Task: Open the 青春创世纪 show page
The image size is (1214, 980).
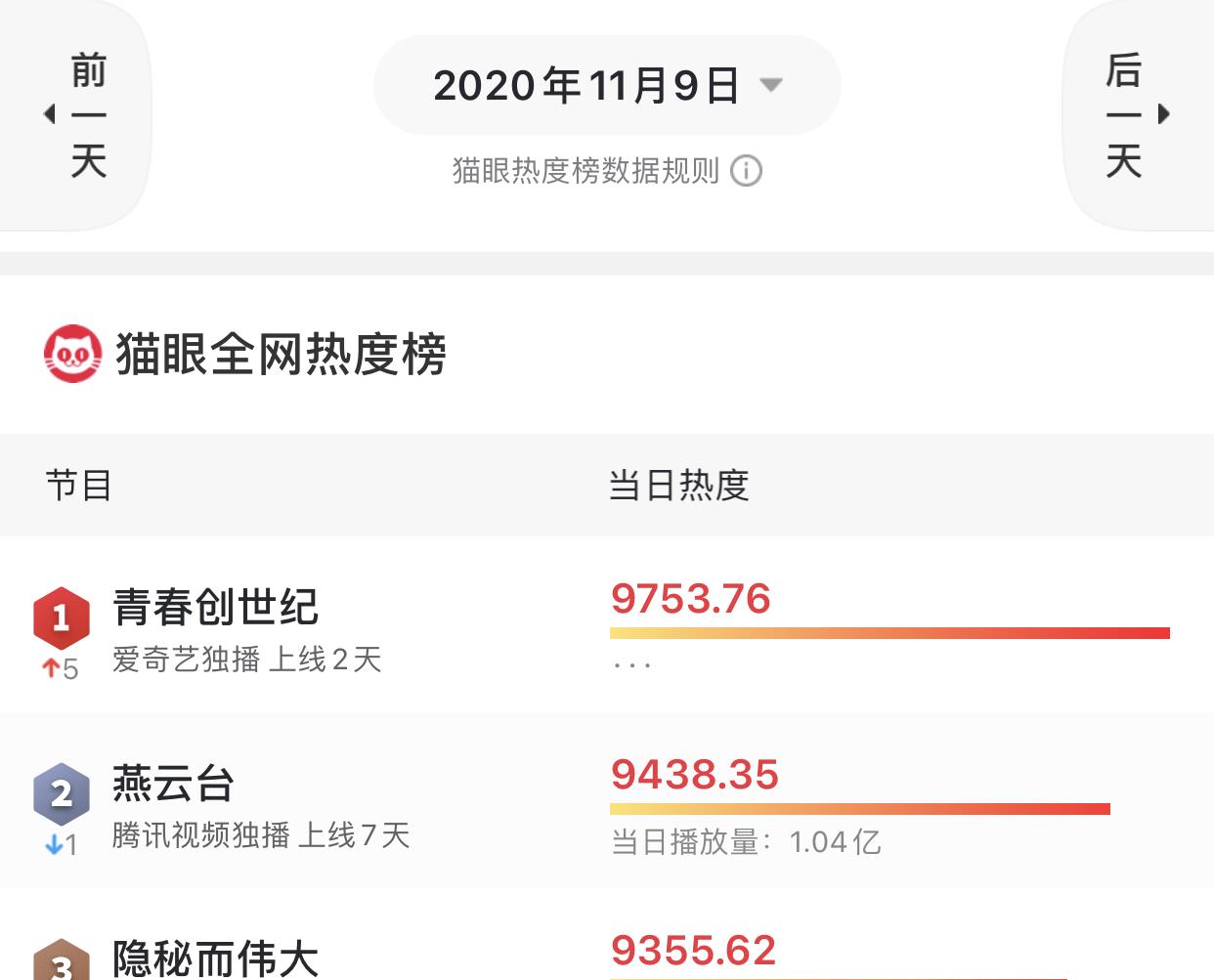Action: [215, 608]
